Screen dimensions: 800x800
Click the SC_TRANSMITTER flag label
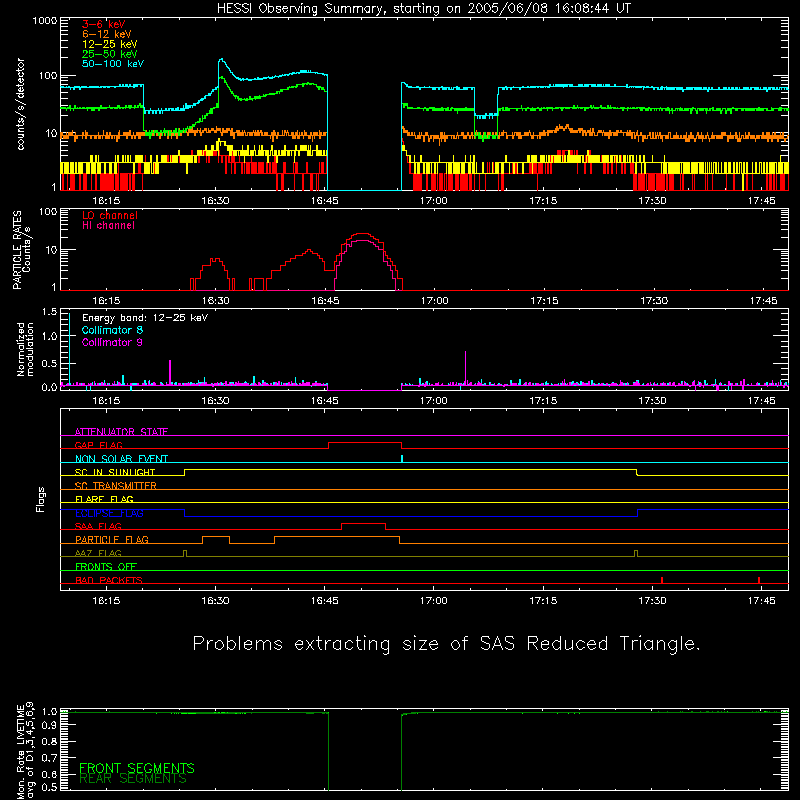115,486
